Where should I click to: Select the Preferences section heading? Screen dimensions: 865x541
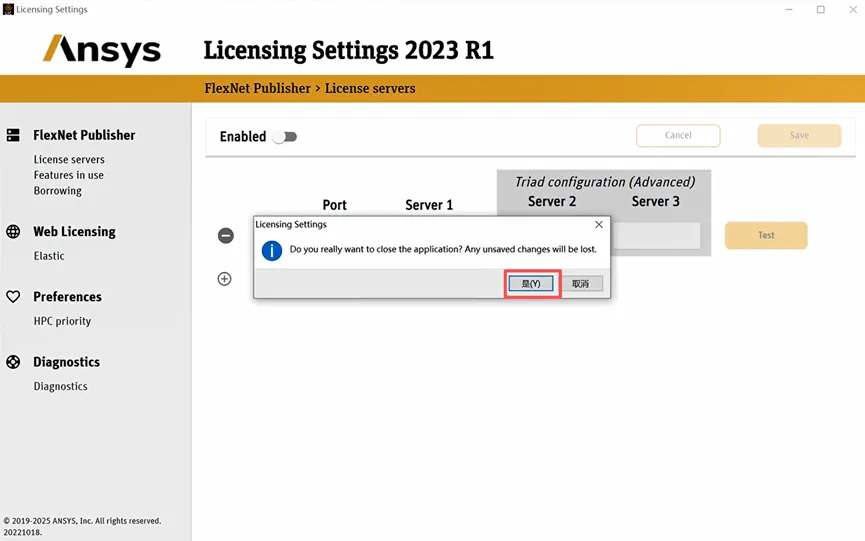67,297
